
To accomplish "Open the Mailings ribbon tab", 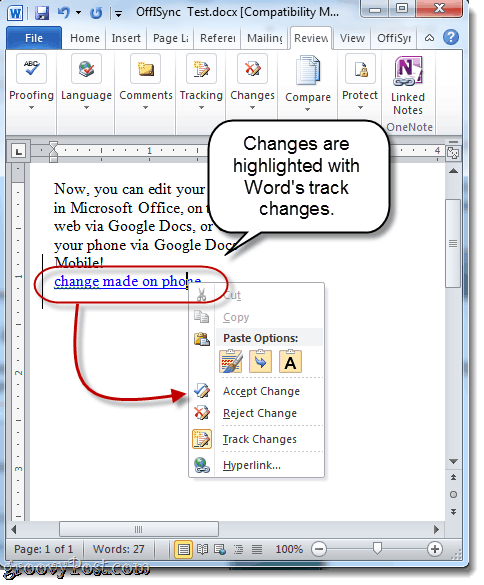I will (x=265, y=38).
